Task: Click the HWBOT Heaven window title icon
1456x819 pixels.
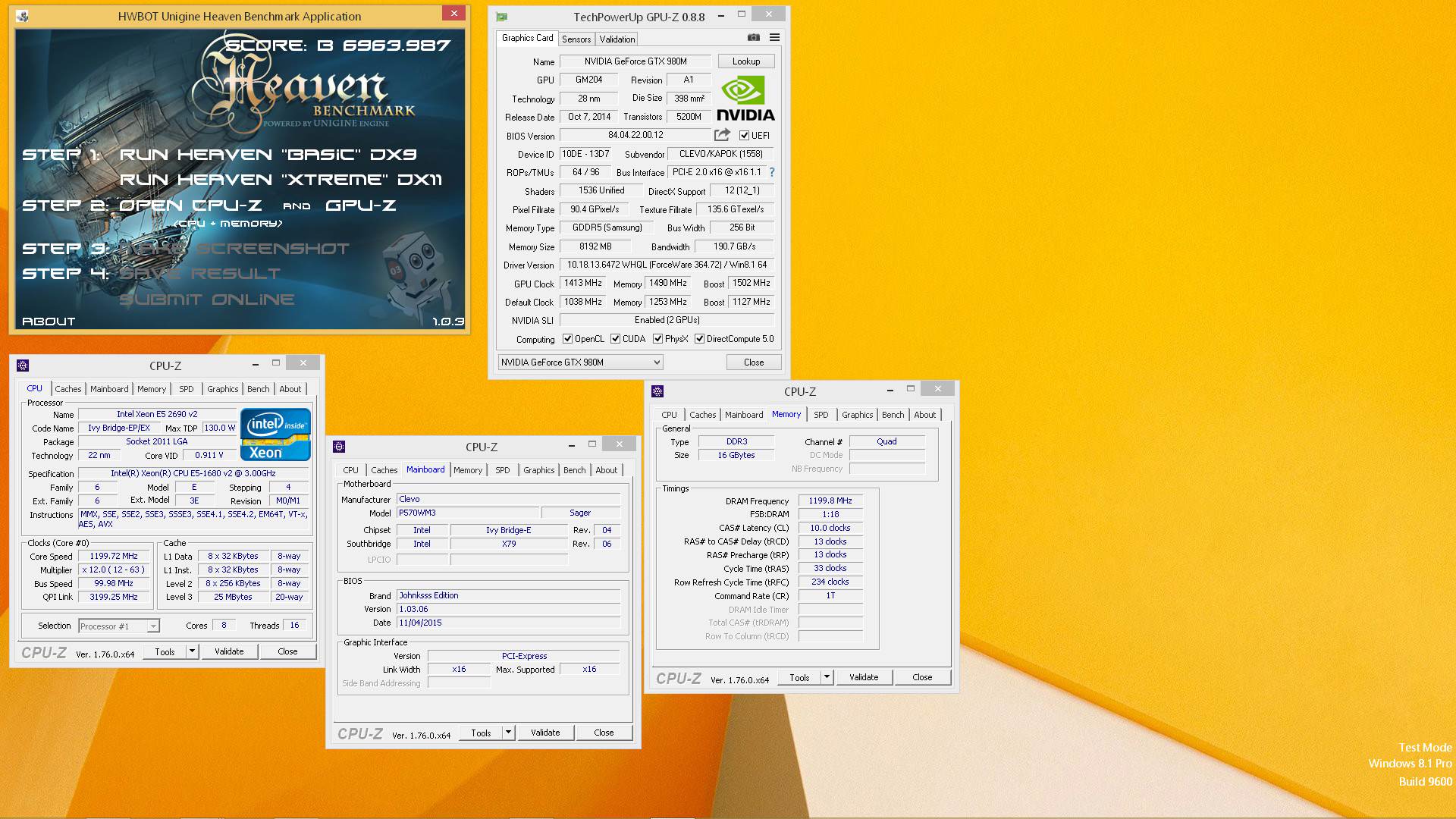Action: (x=22, y=16)
